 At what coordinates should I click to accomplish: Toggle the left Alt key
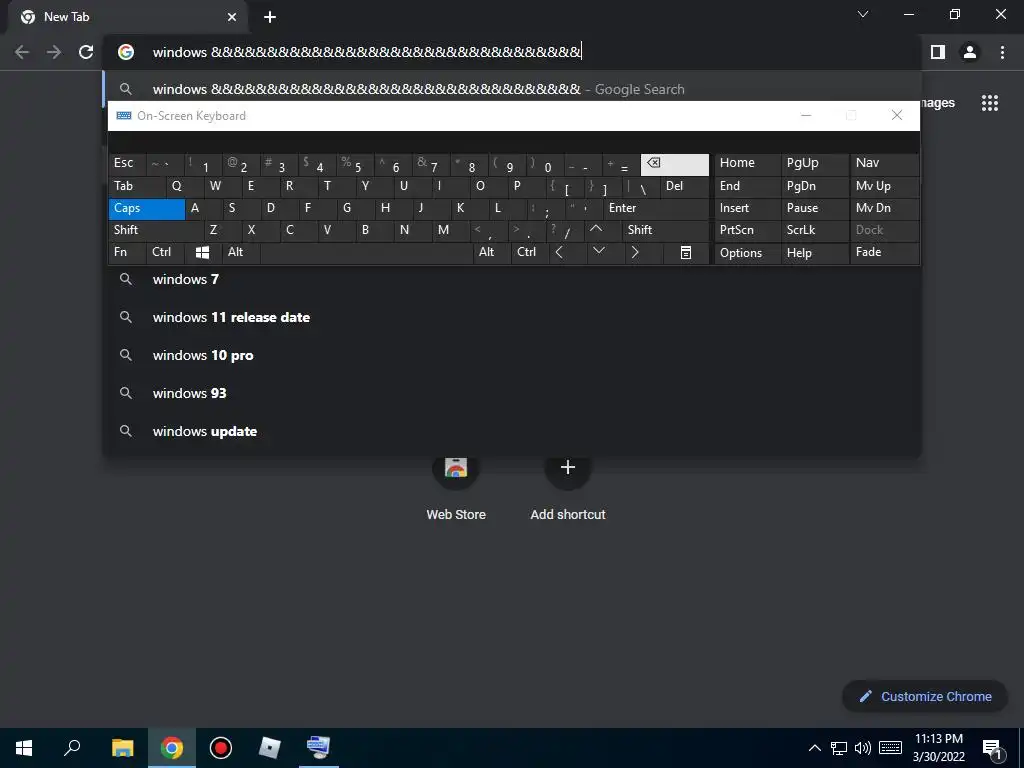coord(241,253)
